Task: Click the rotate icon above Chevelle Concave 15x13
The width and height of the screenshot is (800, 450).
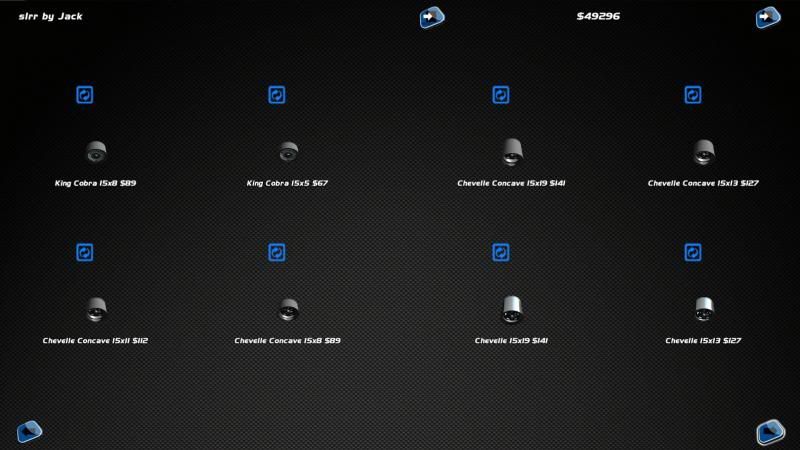Action: click(692, 95)
